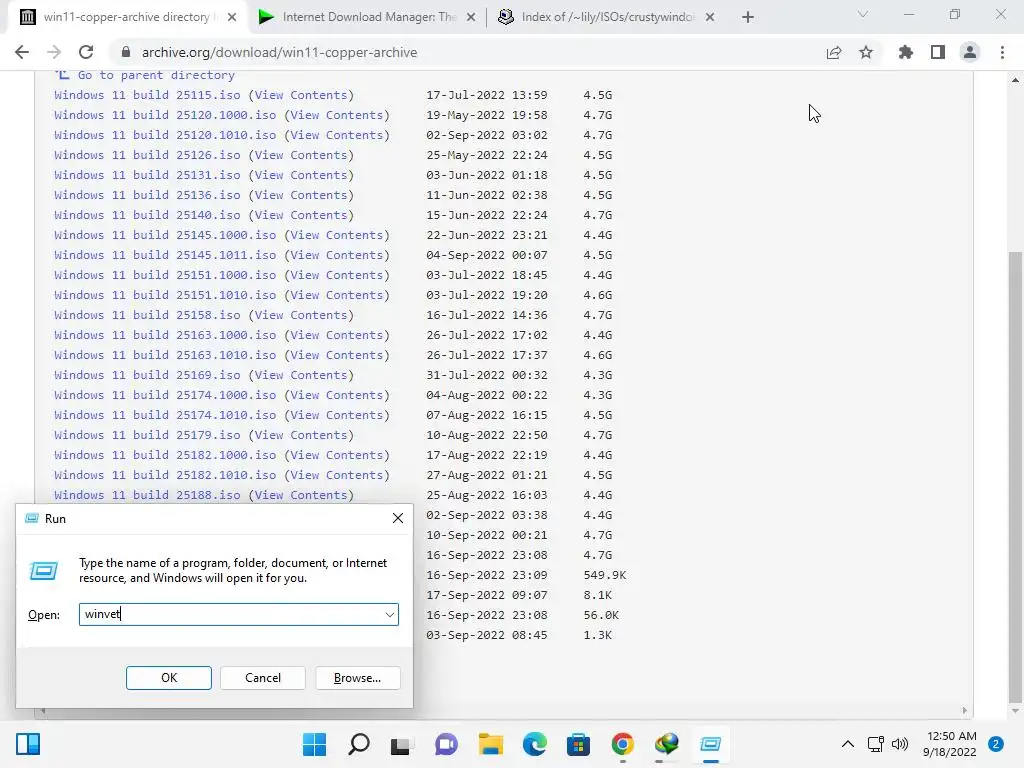Click the padlock site info icon
This screenshot has height=768, width=1024.
click(126, 52)
